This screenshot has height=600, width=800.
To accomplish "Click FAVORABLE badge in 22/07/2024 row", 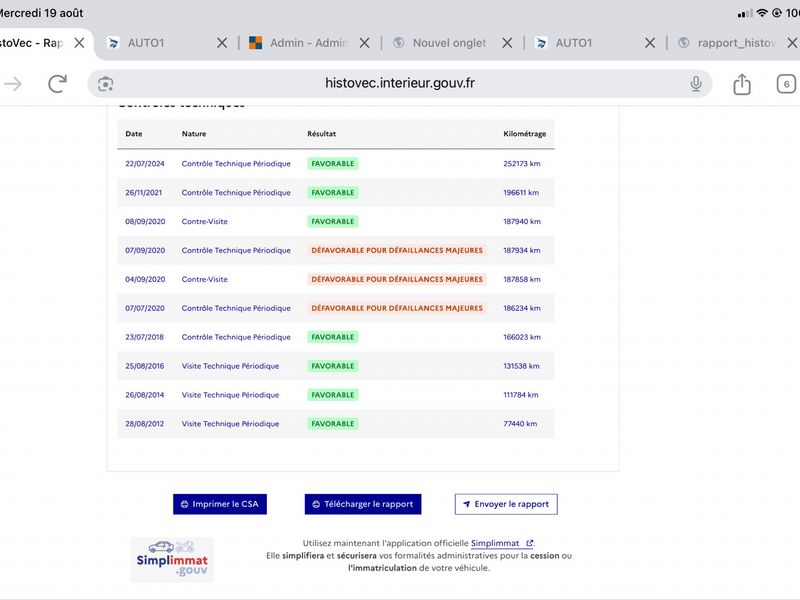I will click(x=333, y=164).
